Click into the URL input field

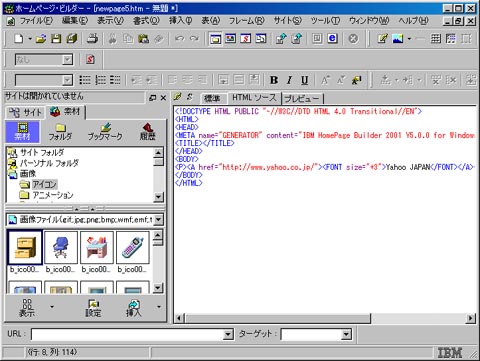(x=127, y=334)
